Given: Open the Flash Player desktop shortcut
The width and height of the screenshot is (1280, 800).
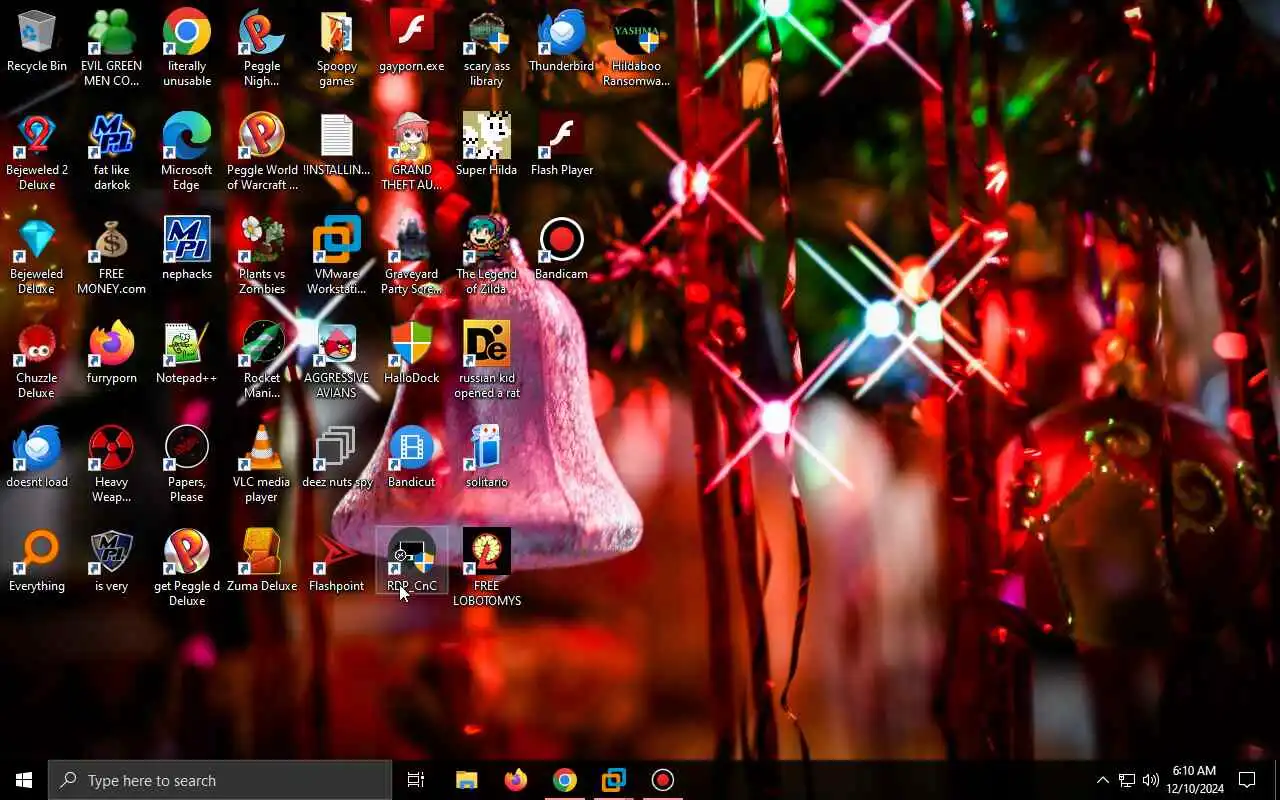Looking at the screenshot, I should coord(562,146).
